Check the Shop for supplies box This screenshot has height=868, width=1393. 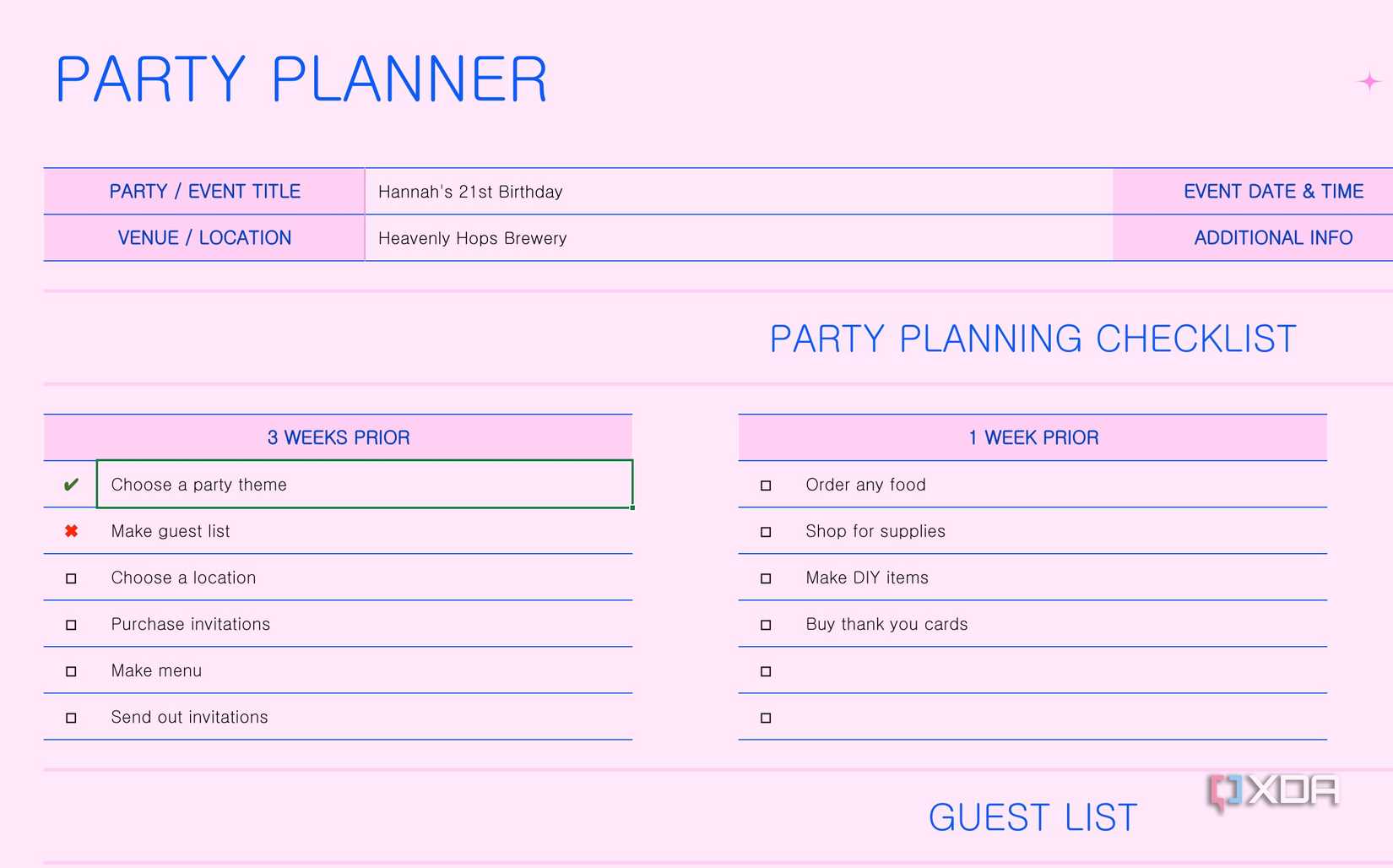point(766,532)
